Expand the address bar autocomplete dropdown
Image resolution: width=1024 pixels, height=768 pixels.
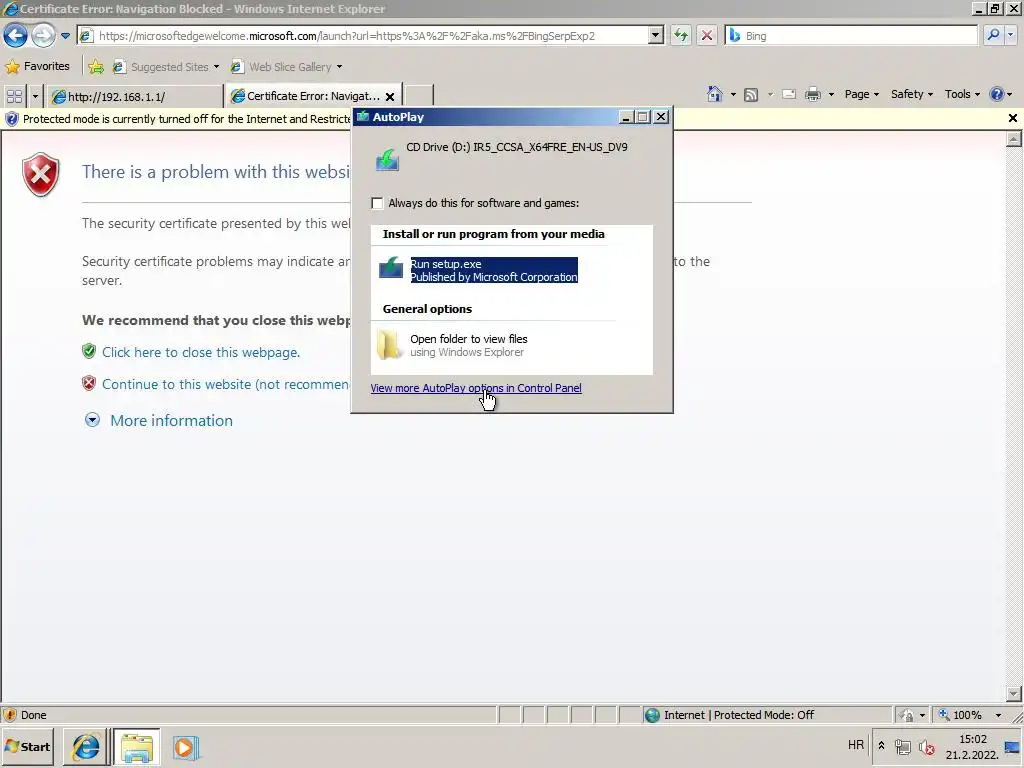point(656,36)
